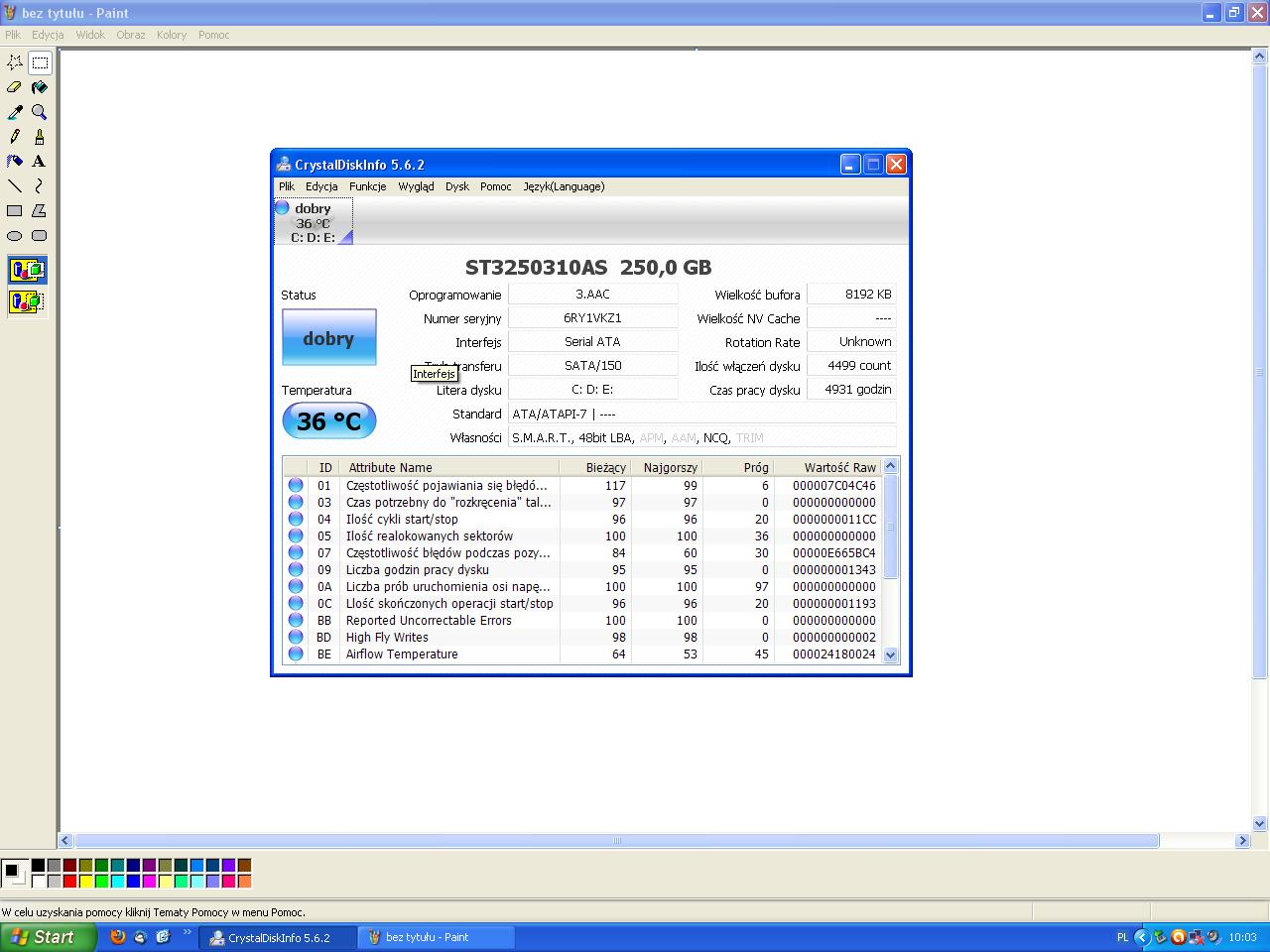This screenshot has height=952, width=1270.
Task: Click the good-status orb for attribute 01
Action: pyautogui.click(x=296, y=486)
